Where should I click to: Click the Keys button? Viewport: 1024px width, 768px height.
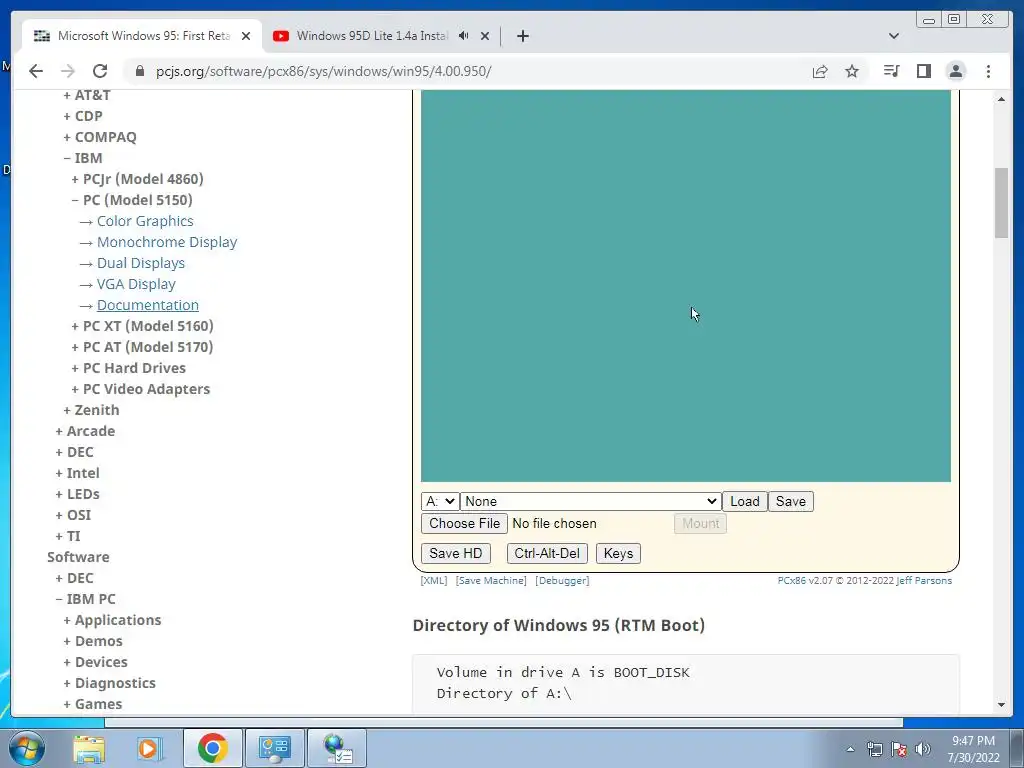(618, 554)
